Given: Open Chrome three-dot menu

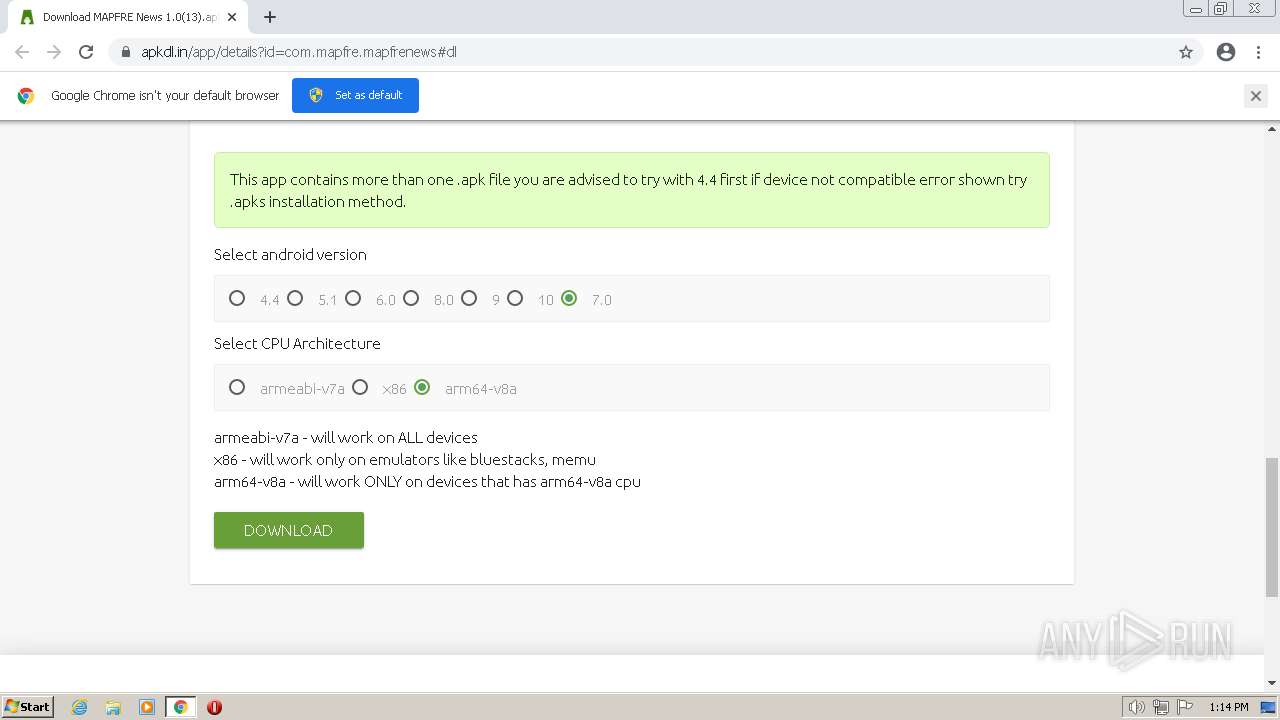Looking at the screenshot, I should (x=1258, y=52).
